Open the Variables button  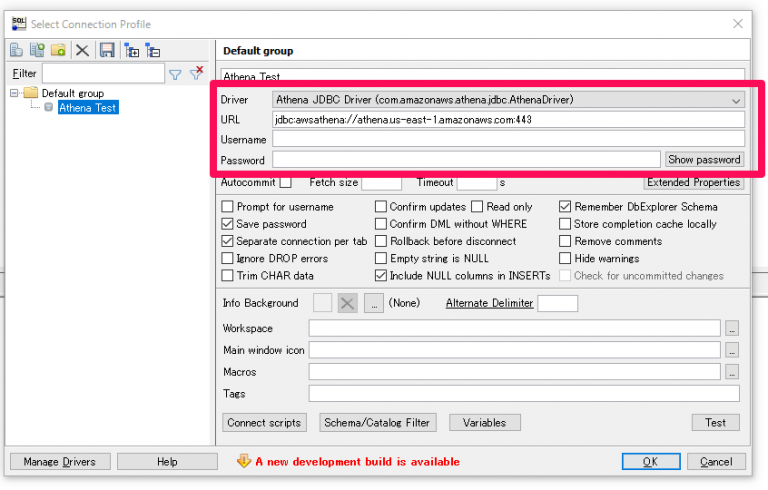pyautogui.click(x=484, y=422)
